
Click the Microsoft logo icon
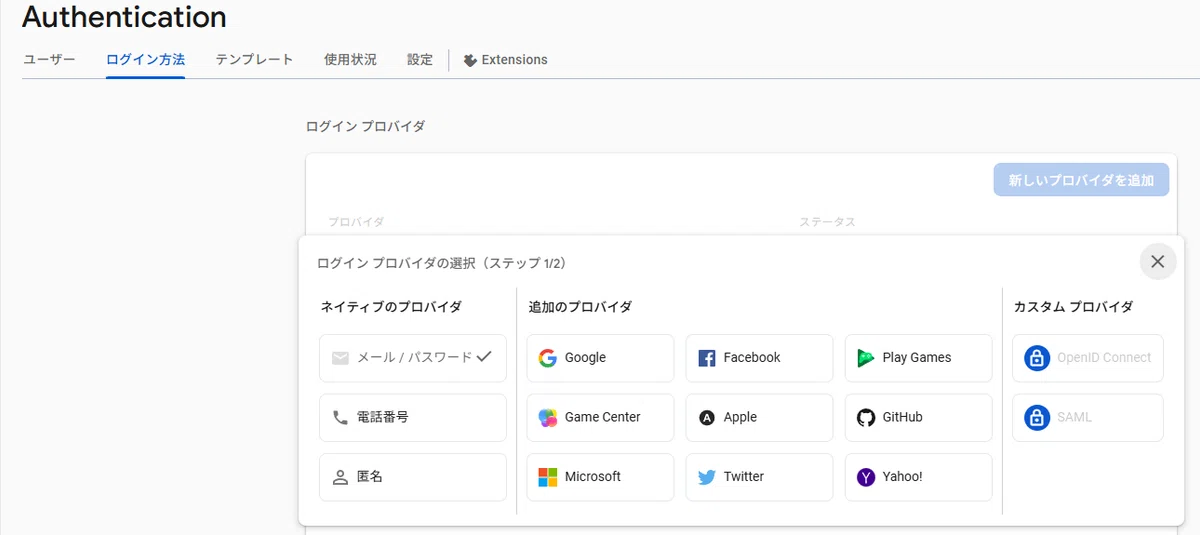(x=547, y=477)
